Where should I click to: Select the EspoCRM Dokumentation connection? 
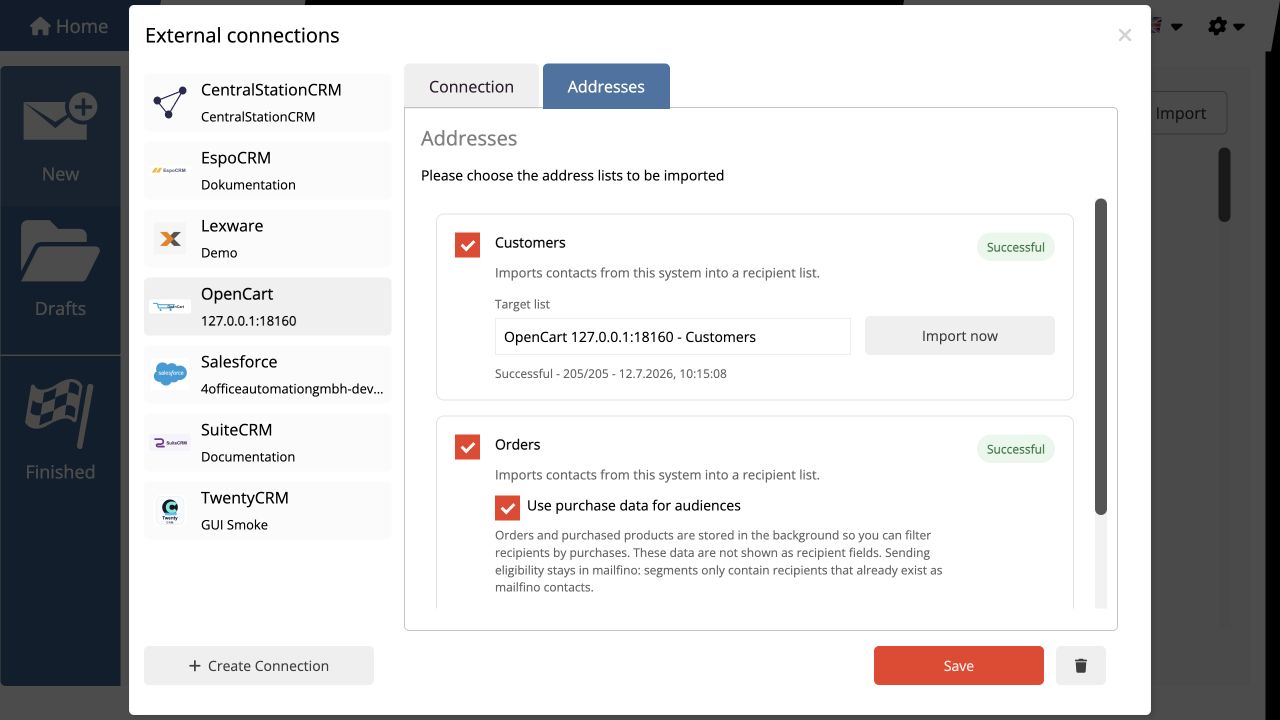[x=268, y=170]
